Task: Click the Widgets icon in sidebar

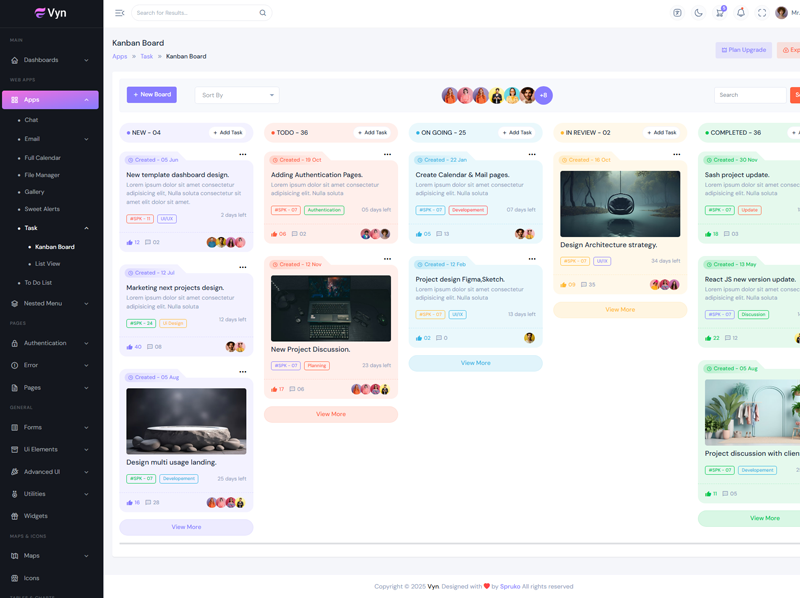Action: pyautogui.click(x=15, y=516)
